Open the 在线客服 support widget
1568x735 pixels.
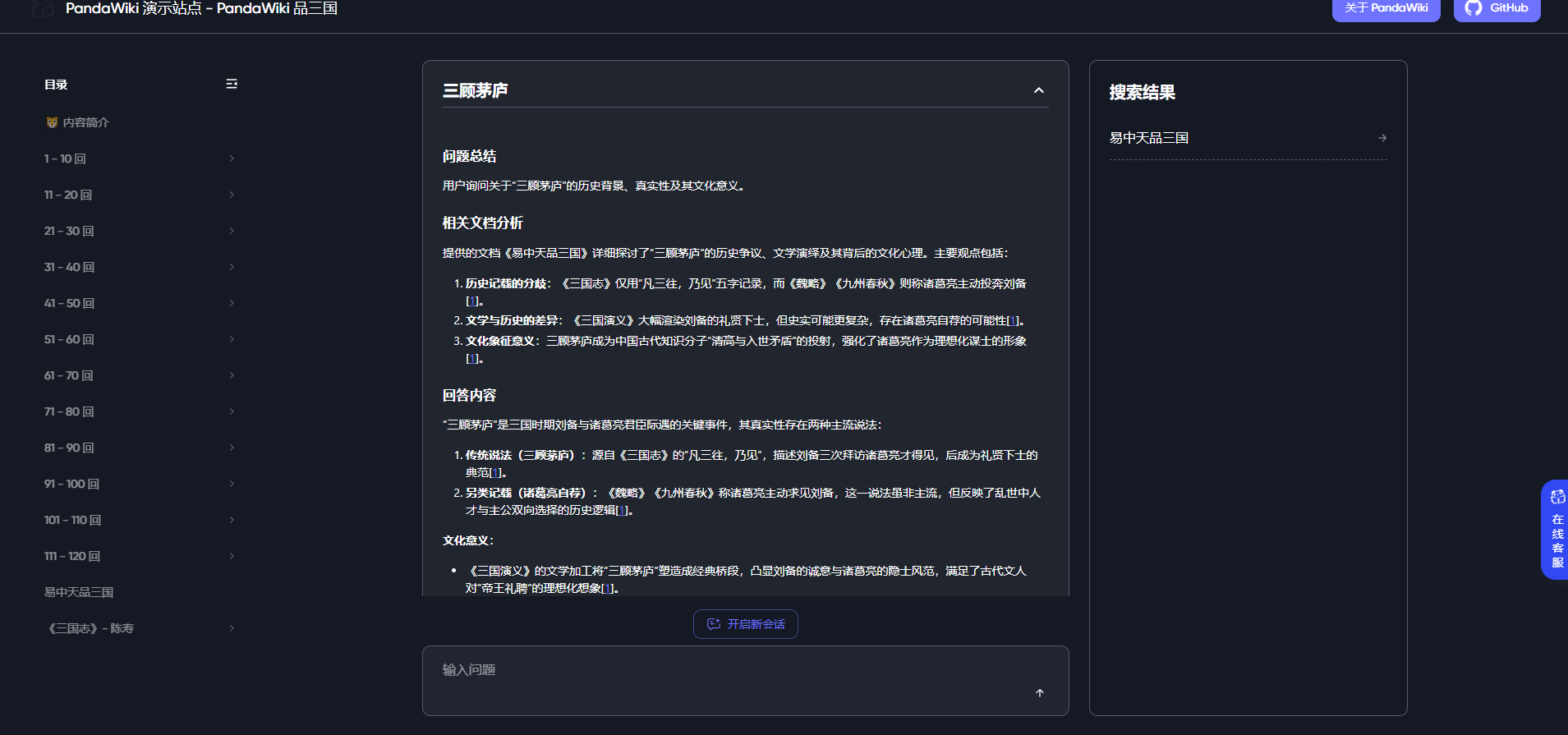(x=1556, y=530)
